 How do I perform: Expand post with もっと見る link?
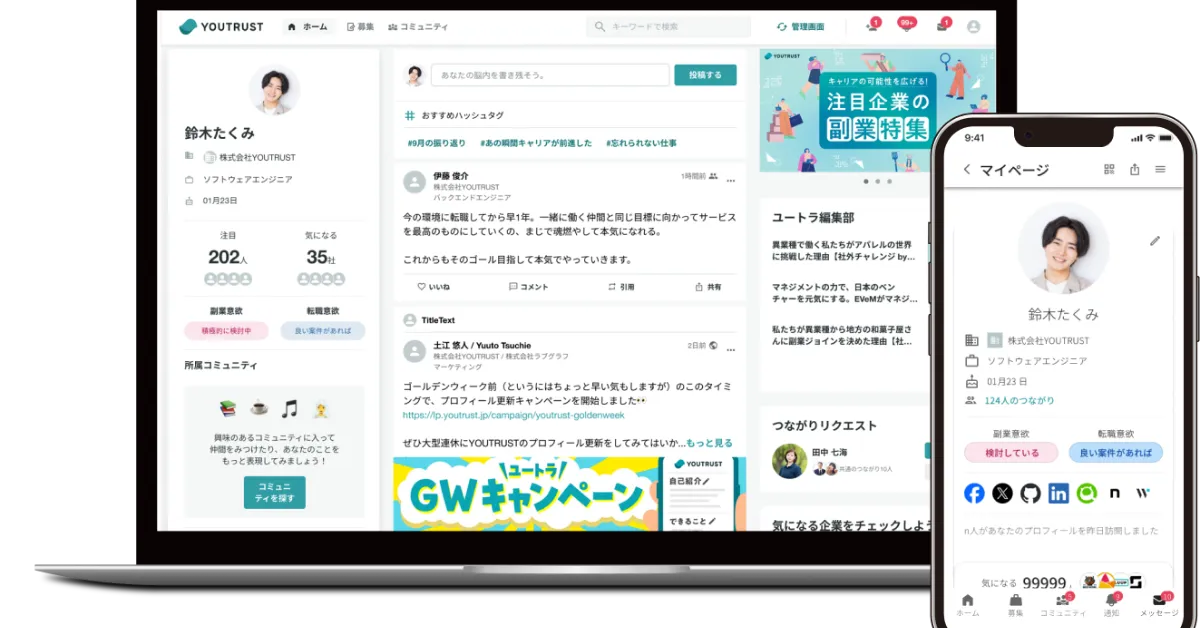coord(709,443)
